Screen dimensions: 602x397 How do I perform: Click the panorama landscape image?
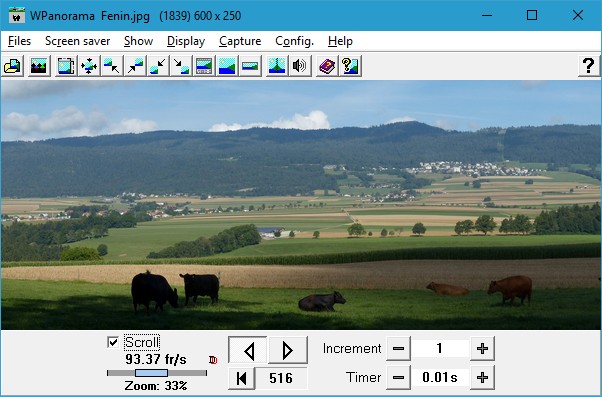(x=301, y=205)
